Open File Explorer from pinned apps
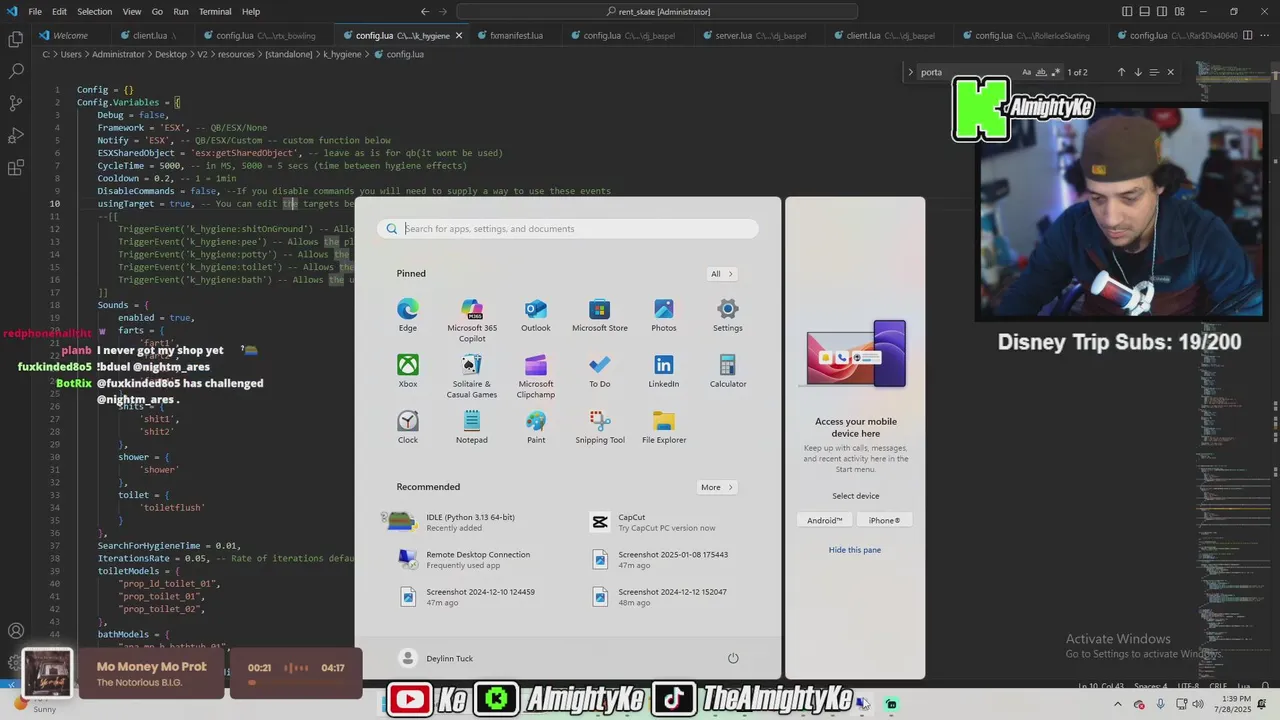 [x=663, y=427]
